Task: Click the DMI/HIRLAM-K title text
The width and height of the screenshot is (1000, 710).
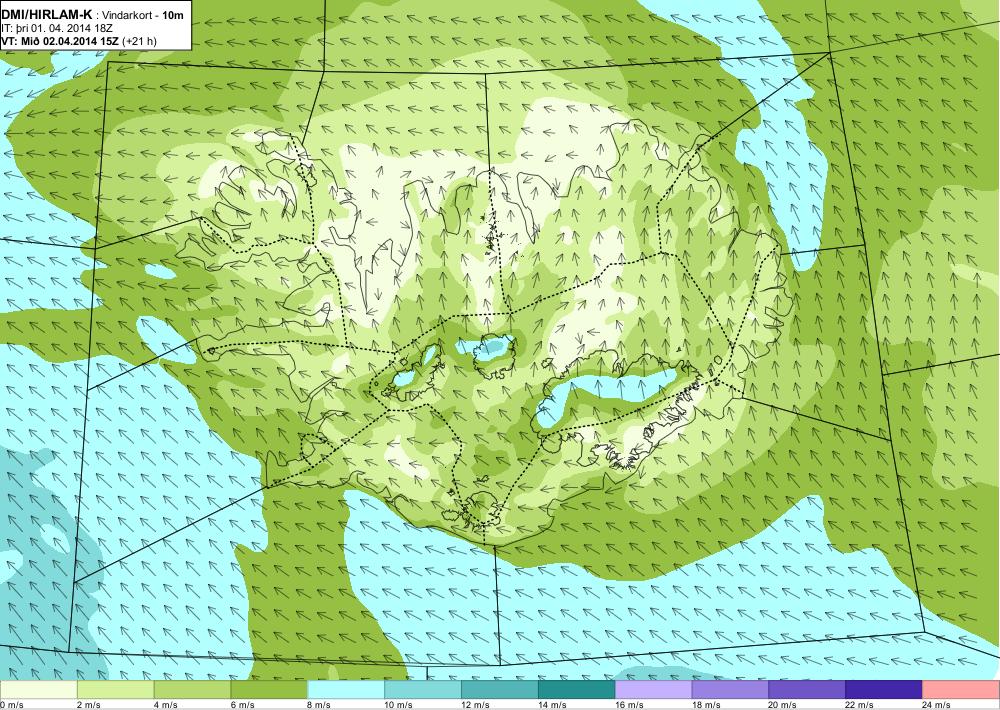Action: [47, 15]
